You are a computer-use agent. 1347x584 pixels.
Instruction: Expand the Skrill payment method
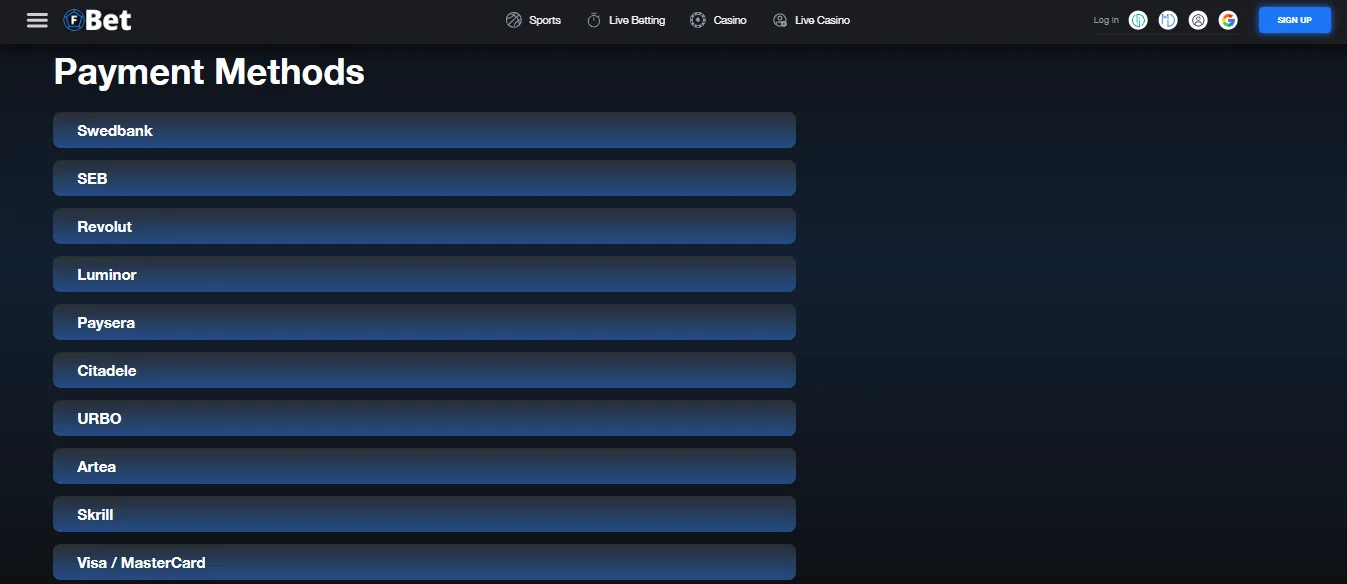pos(424,514)
